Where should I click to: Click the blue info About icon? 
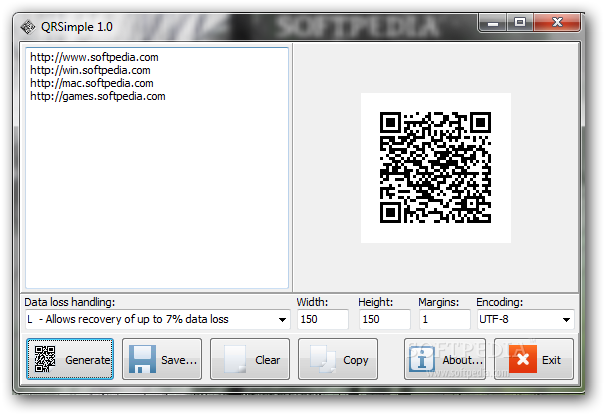[422, 359]
